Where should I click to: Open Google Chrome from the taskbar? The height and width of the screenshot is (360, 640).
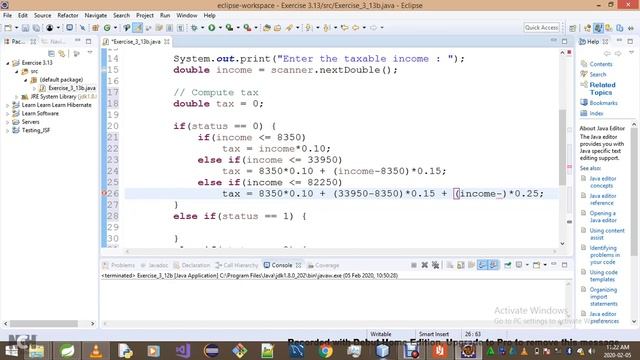325,351
